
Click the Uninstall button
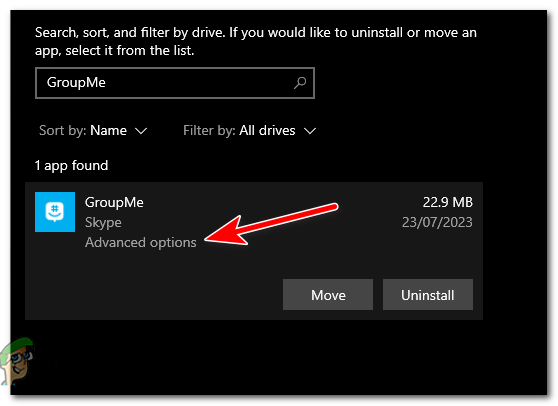coord(428,295)
